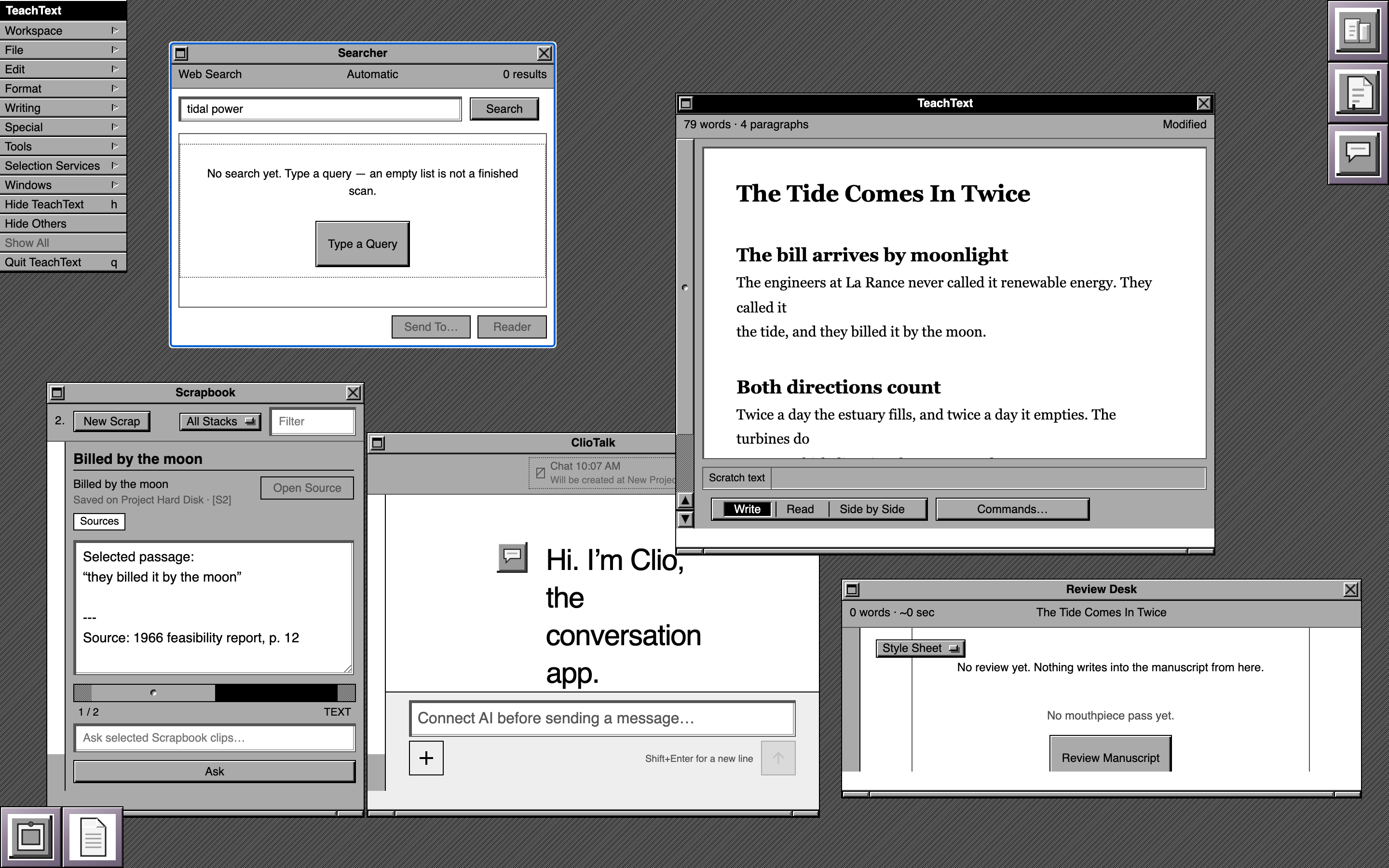The image size is (1389, 868).
Task: Click the up-arrow send button in ClioTalk
Action: pos(778,758)
